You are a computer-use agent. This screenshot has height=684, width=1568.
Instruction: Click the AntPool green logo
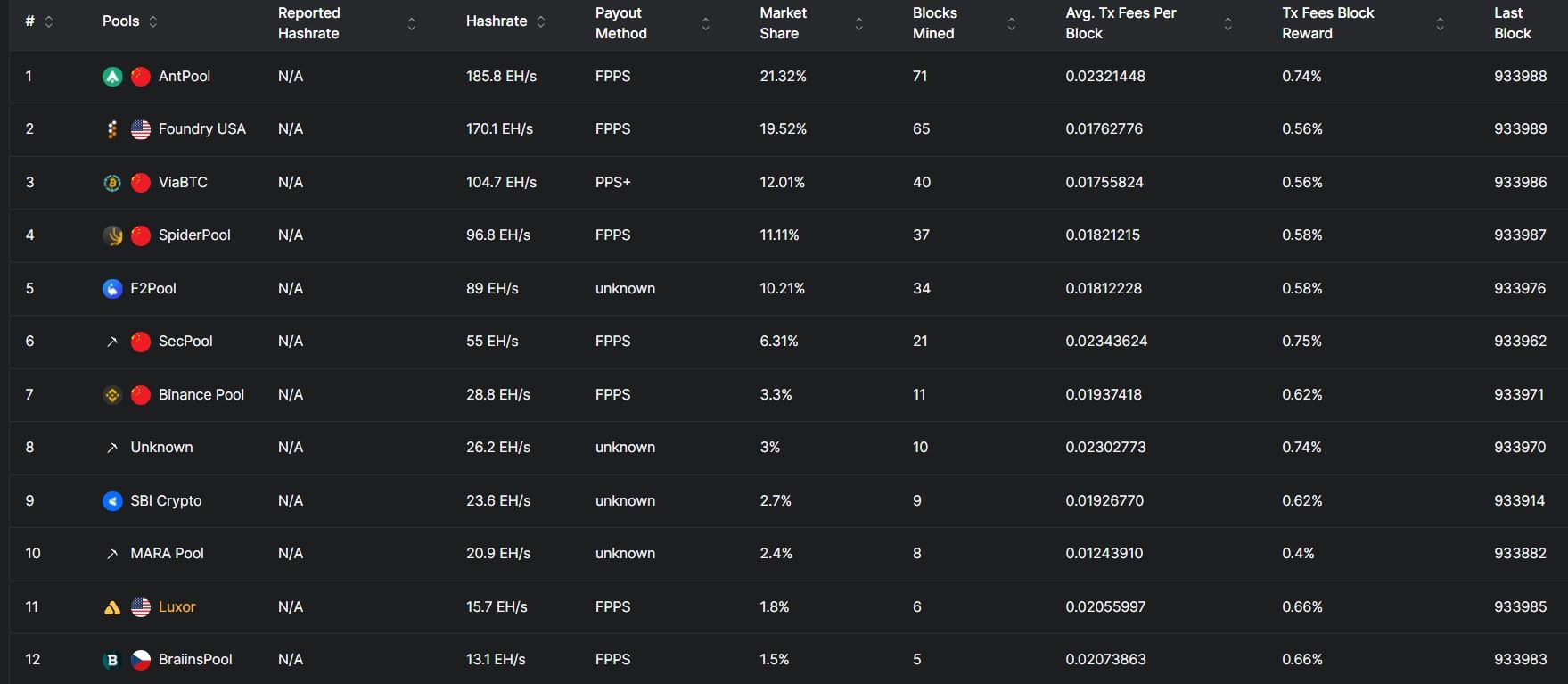(x=111, y=76)
